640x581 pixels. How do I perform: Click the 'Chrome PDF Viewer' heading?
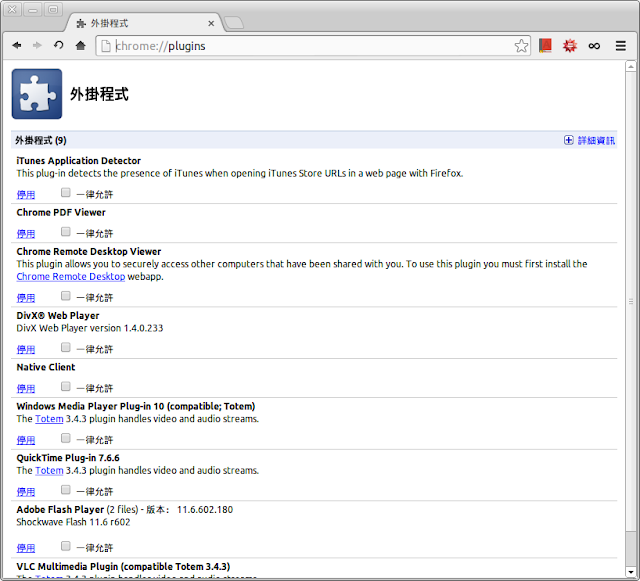pyautogui.click(x=61, y=212)
